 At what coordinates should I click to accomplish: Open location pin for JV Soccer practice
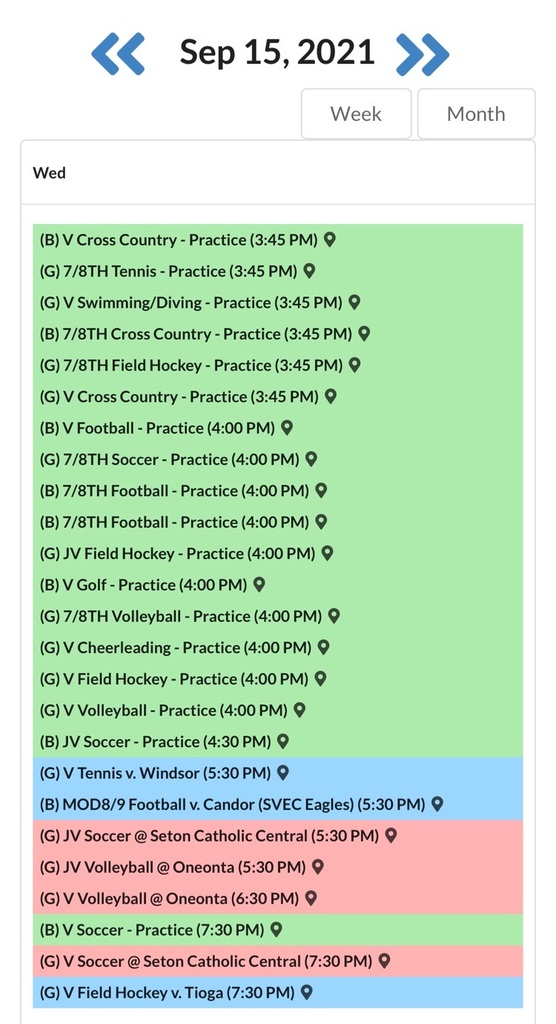[282, 741]
